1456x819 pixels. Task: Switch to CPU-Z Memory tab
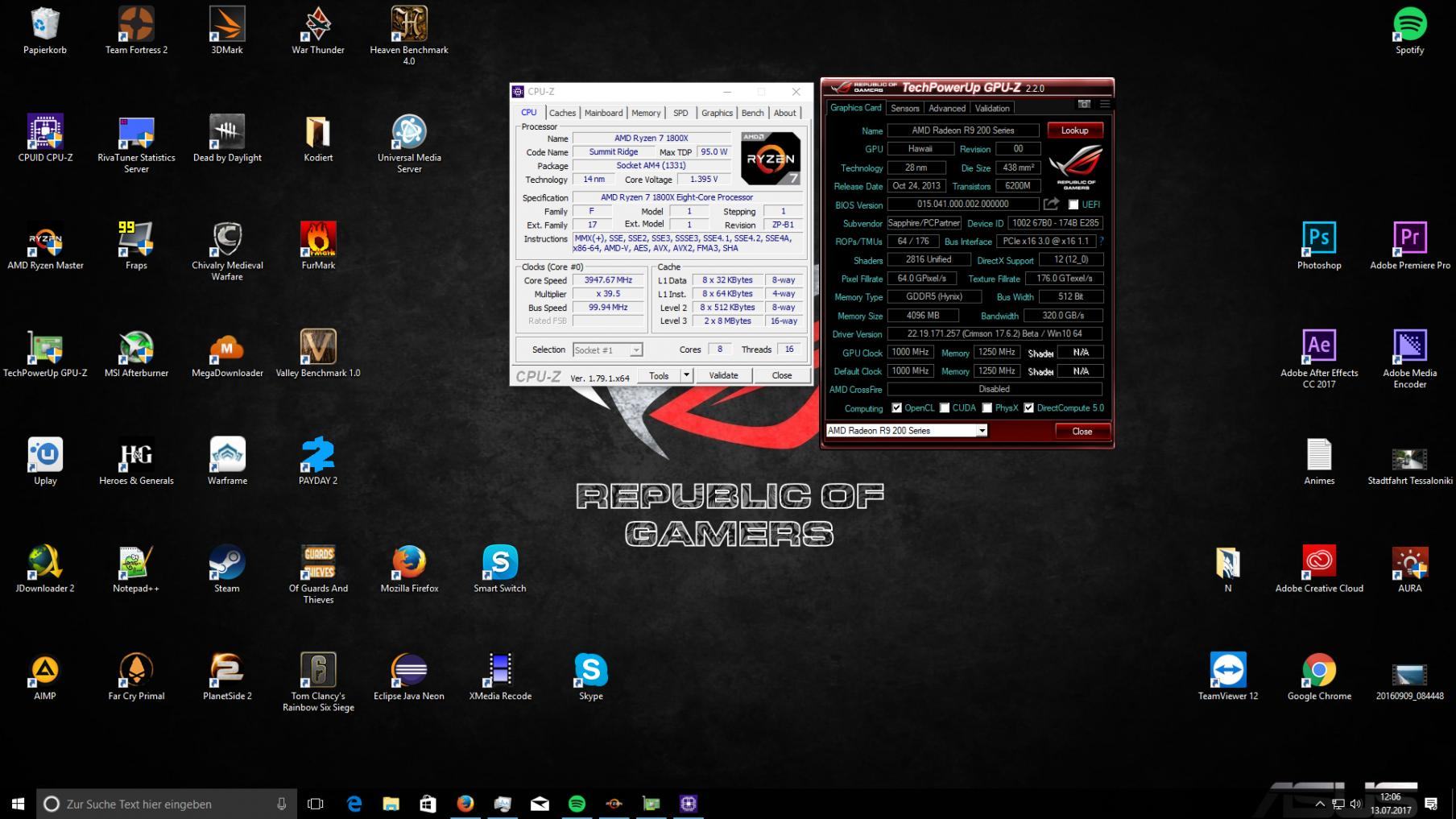click(x=646, y=113)
